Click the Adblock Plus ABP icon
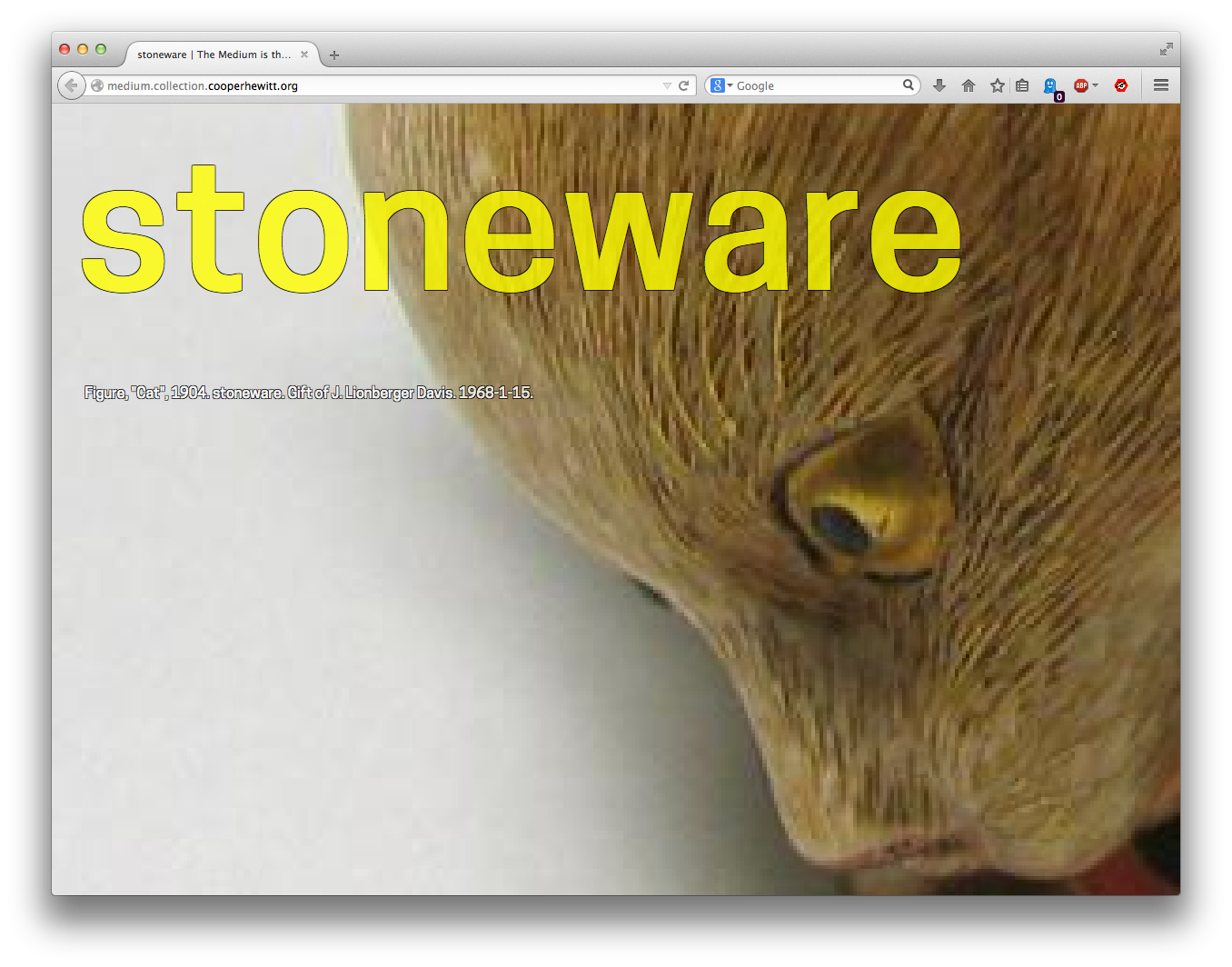 [x=1080, y=85]
